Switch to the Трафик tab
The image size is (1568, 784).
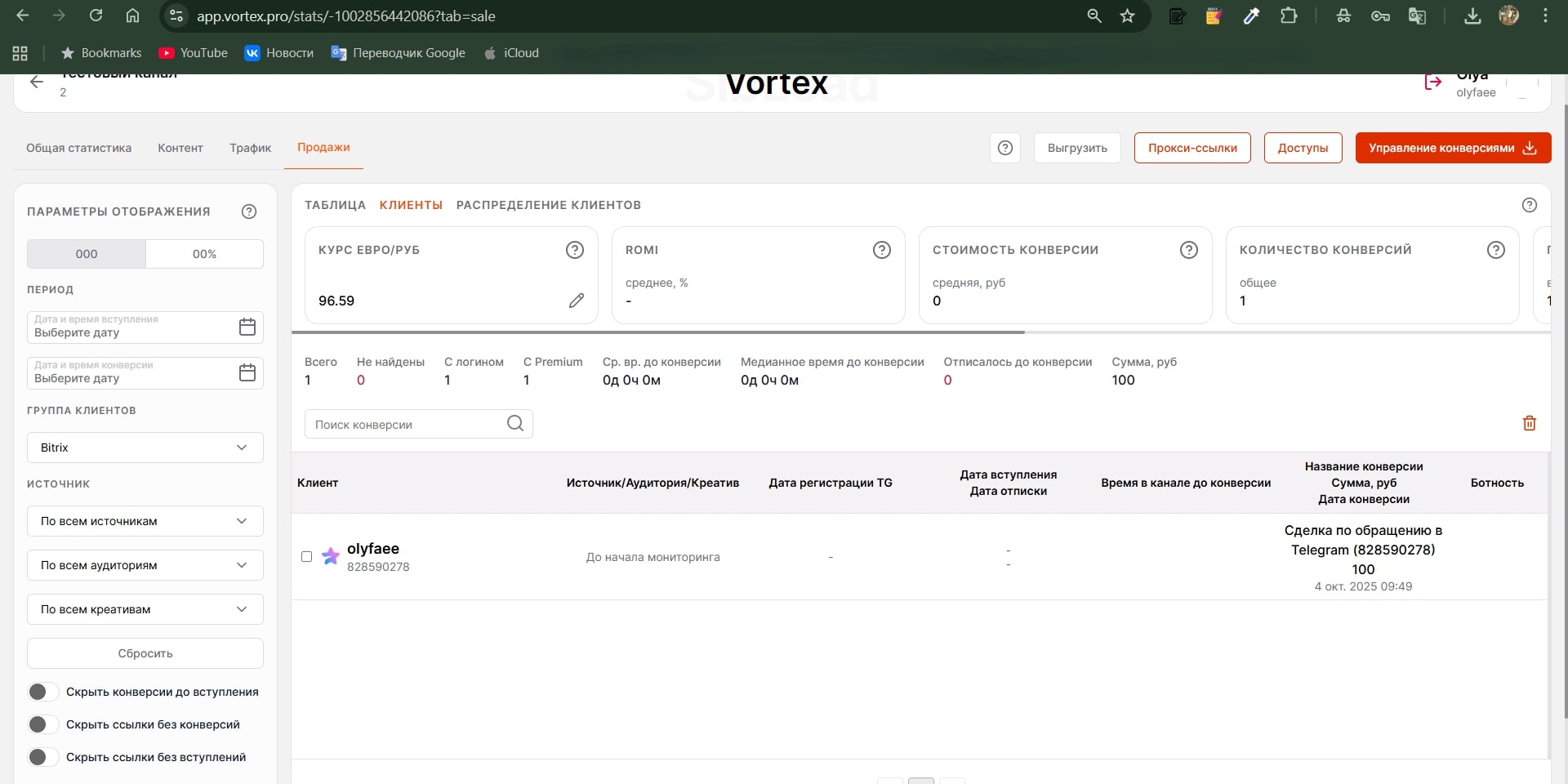250,148
